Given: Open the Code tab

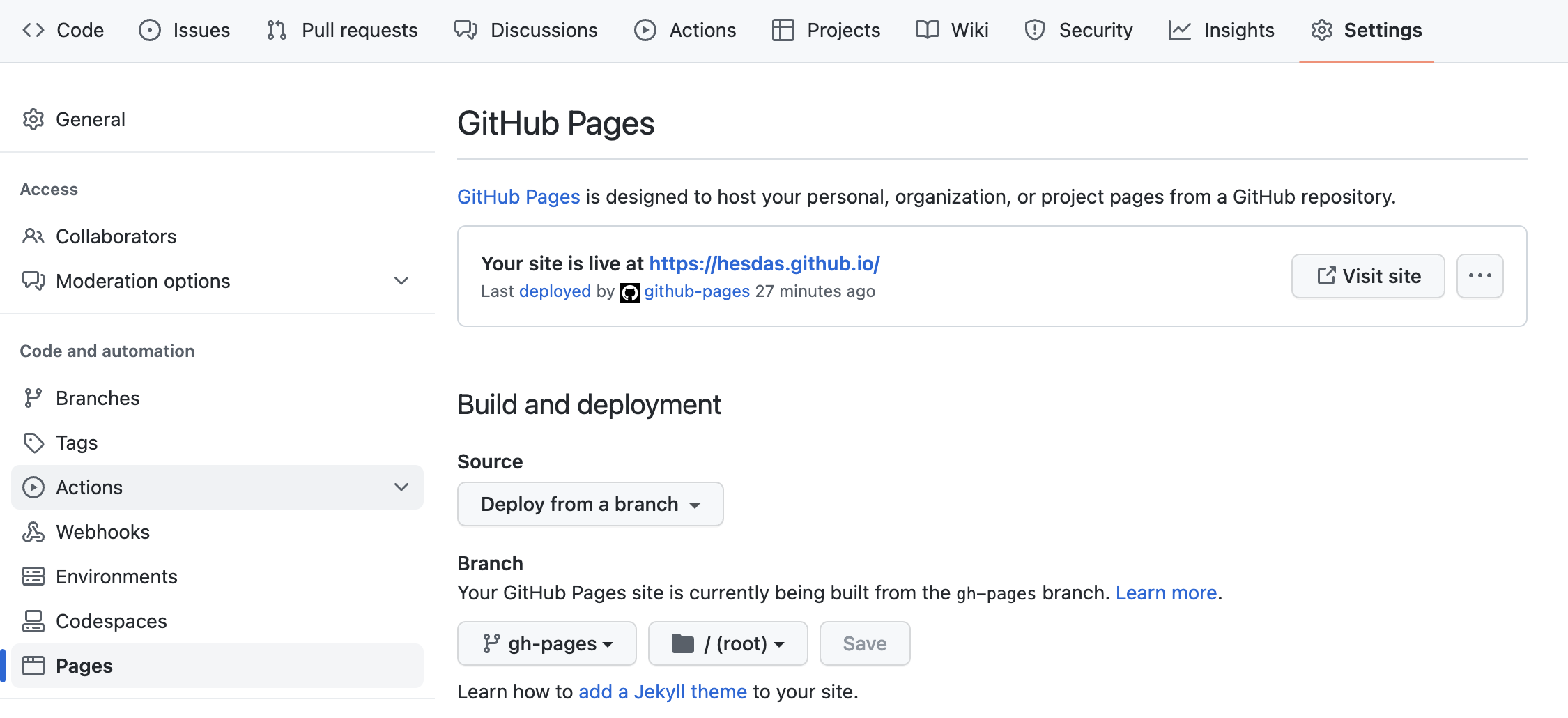Looking at the screenshot, I should [63, 30].
